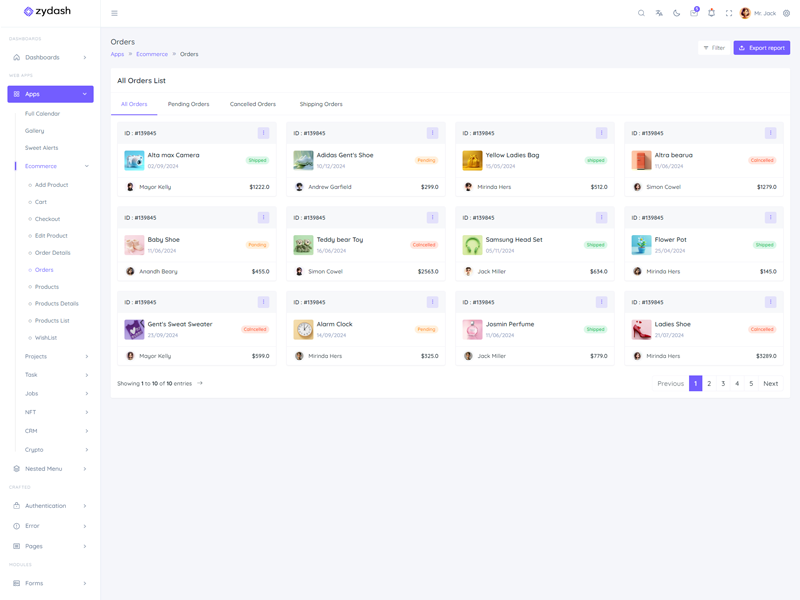Click the Export report button
The image size is (800, 600).
761,48
